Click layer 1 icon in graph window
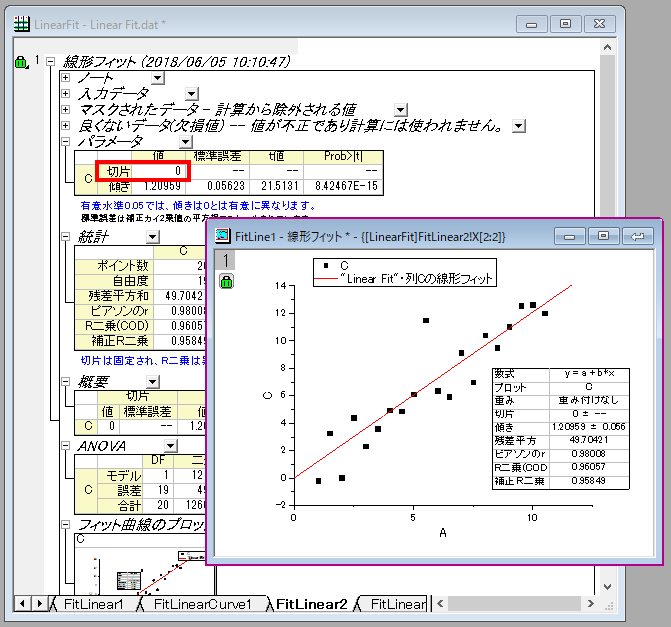 pos(227,261)
